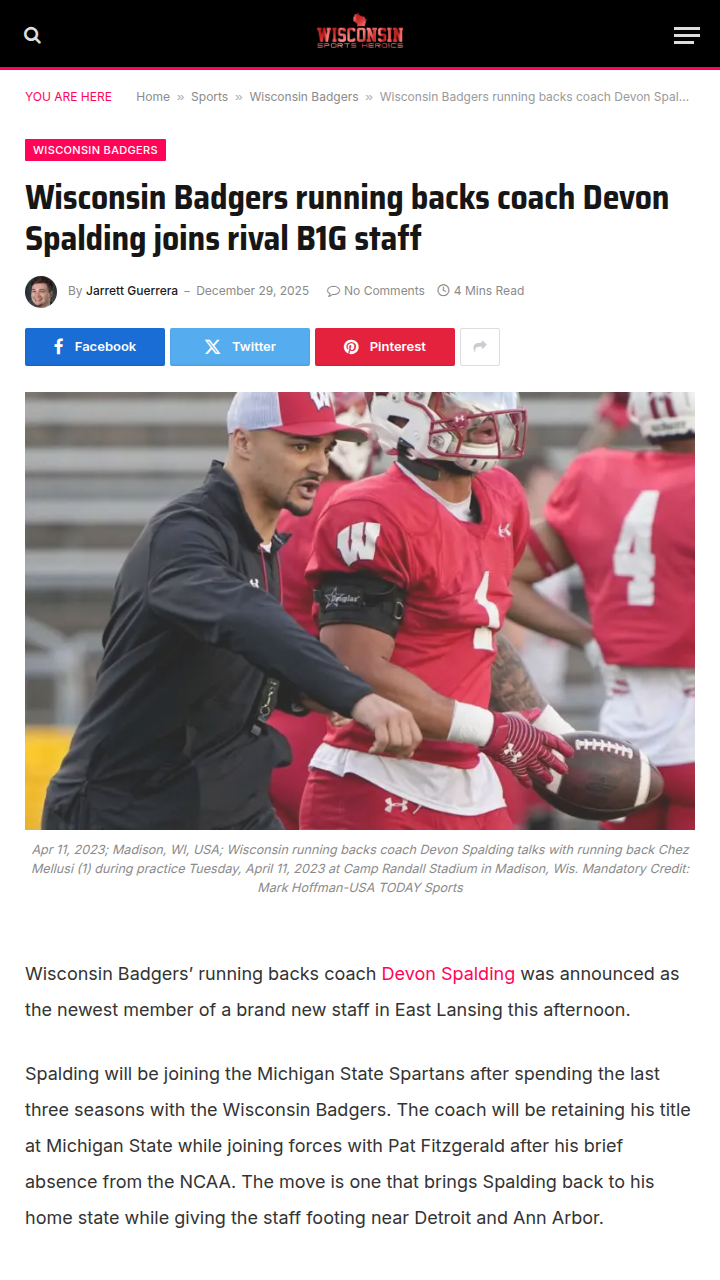
Task: Click the Wisconsin Sports Heroics logo
Action: pyautogui.click(x=360, y=34)
